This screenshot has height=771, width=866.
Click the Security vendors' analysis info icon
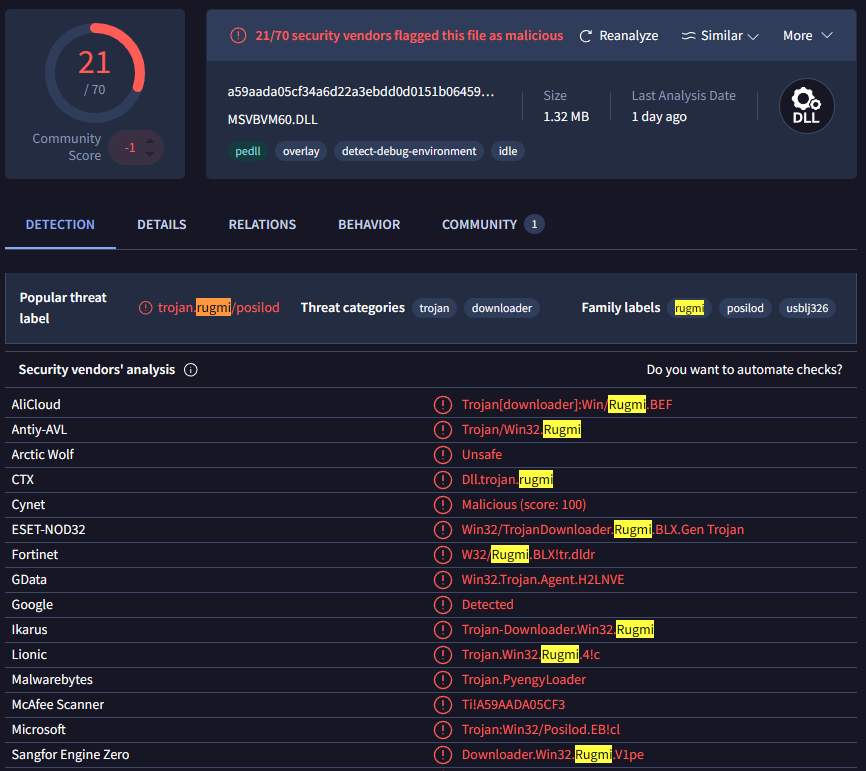click(191, 370)
